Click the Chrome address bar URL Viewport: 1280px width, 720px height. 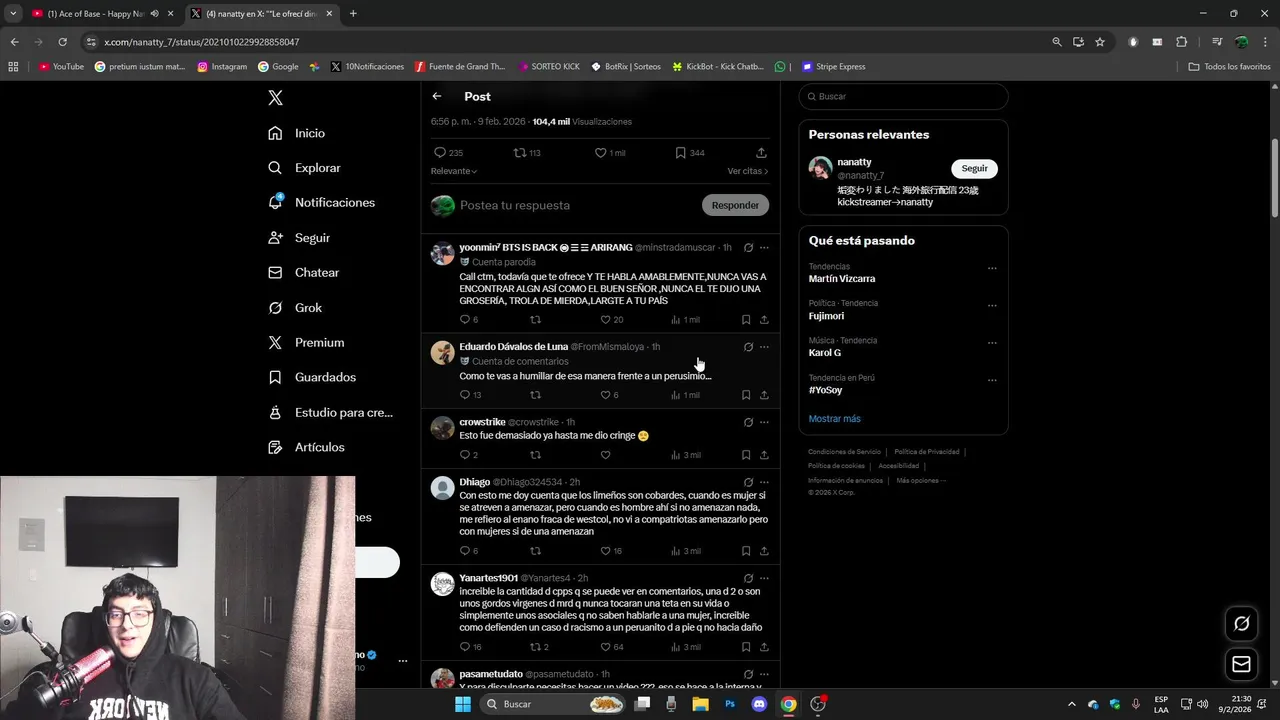(202, 42)
